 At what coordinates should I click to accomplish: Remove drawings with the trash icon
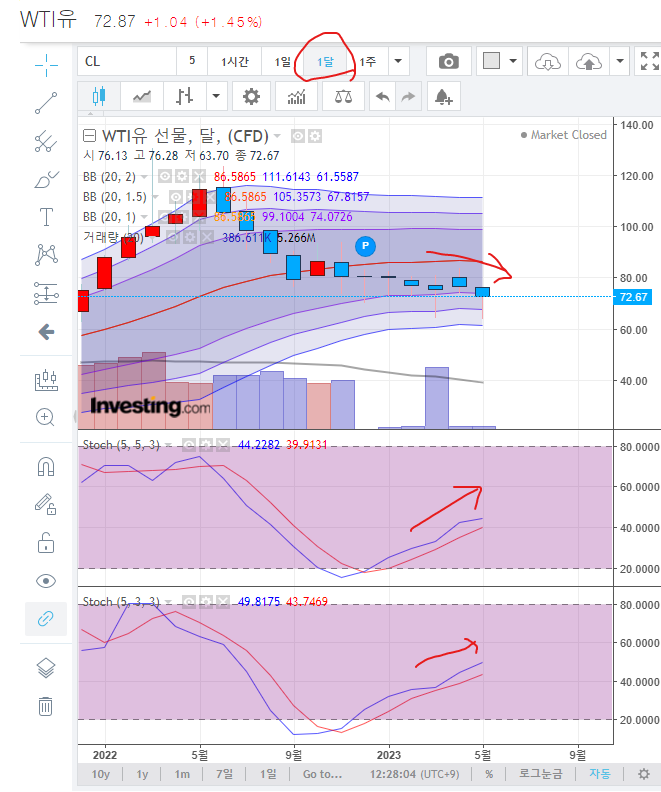tap(45, 706)
